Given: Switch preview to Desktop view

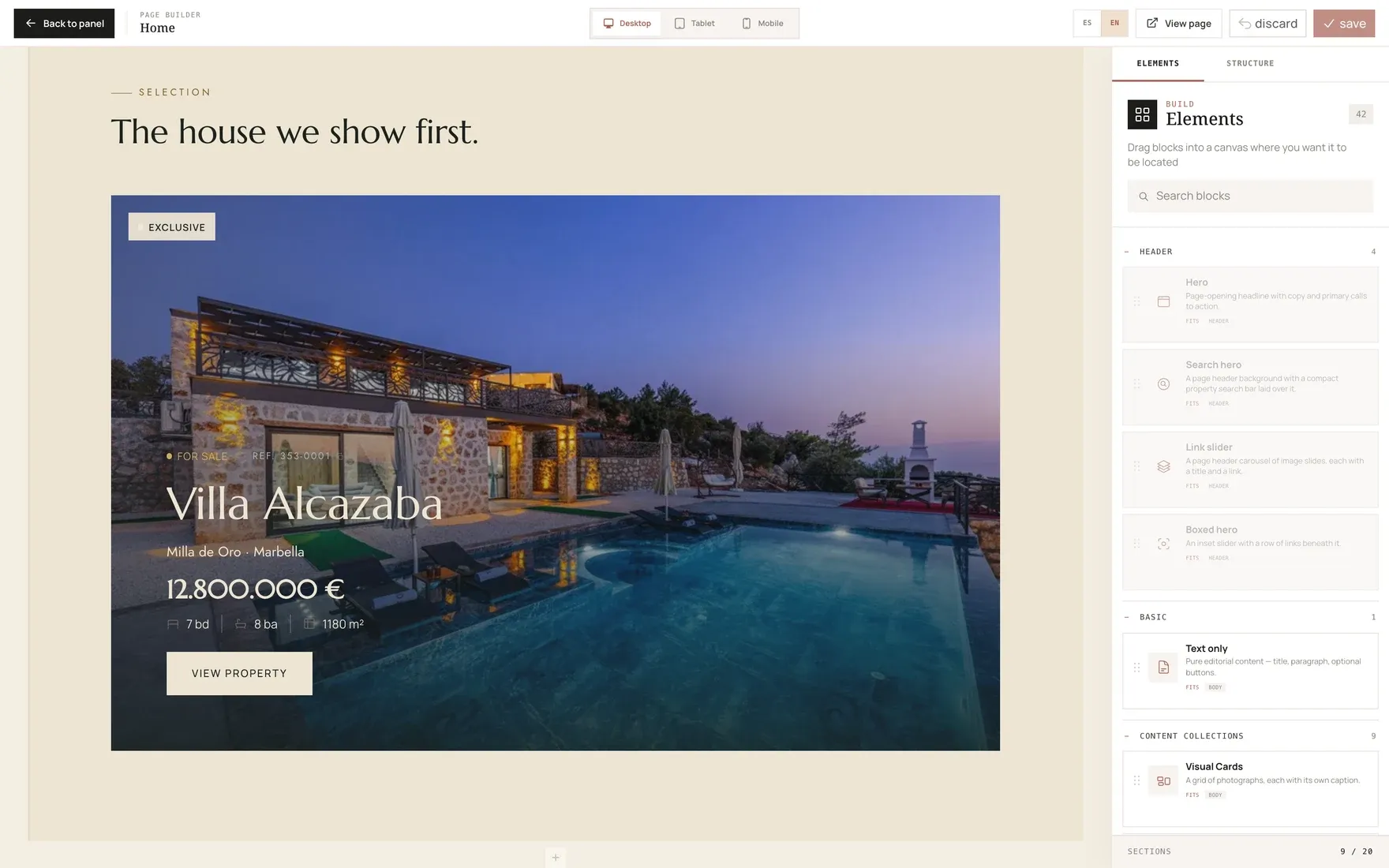Looking at the screenshot, I should click(627, 24).
